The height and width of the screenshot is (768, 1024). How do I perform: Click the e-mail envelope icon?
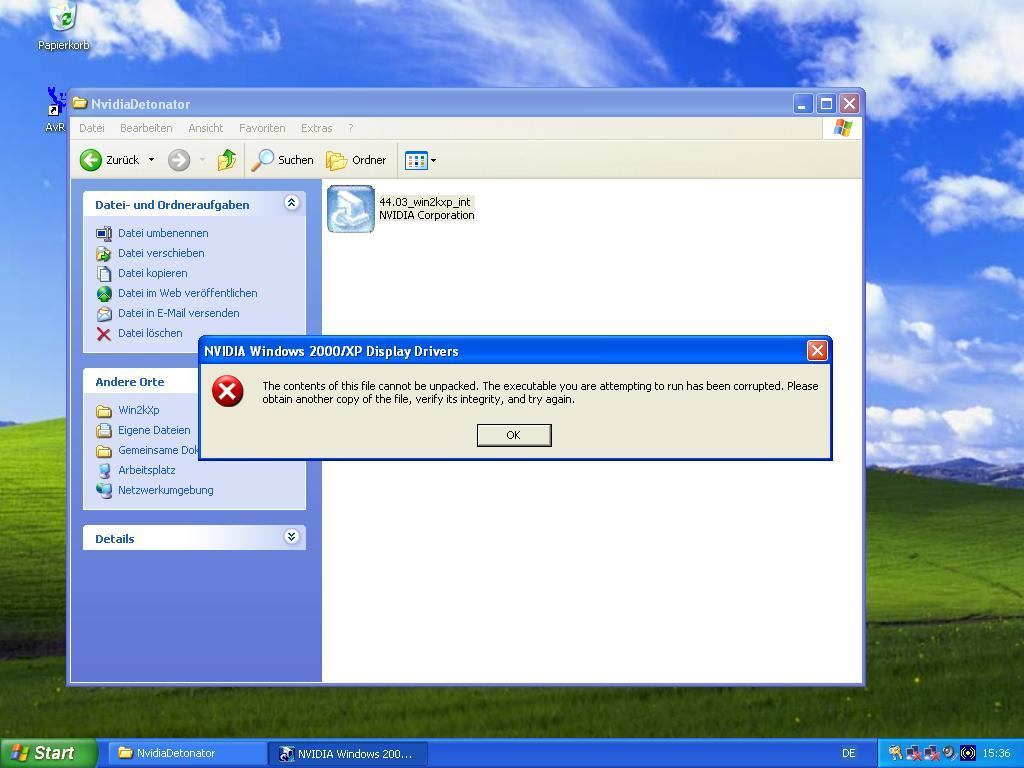tap(104, 314)
